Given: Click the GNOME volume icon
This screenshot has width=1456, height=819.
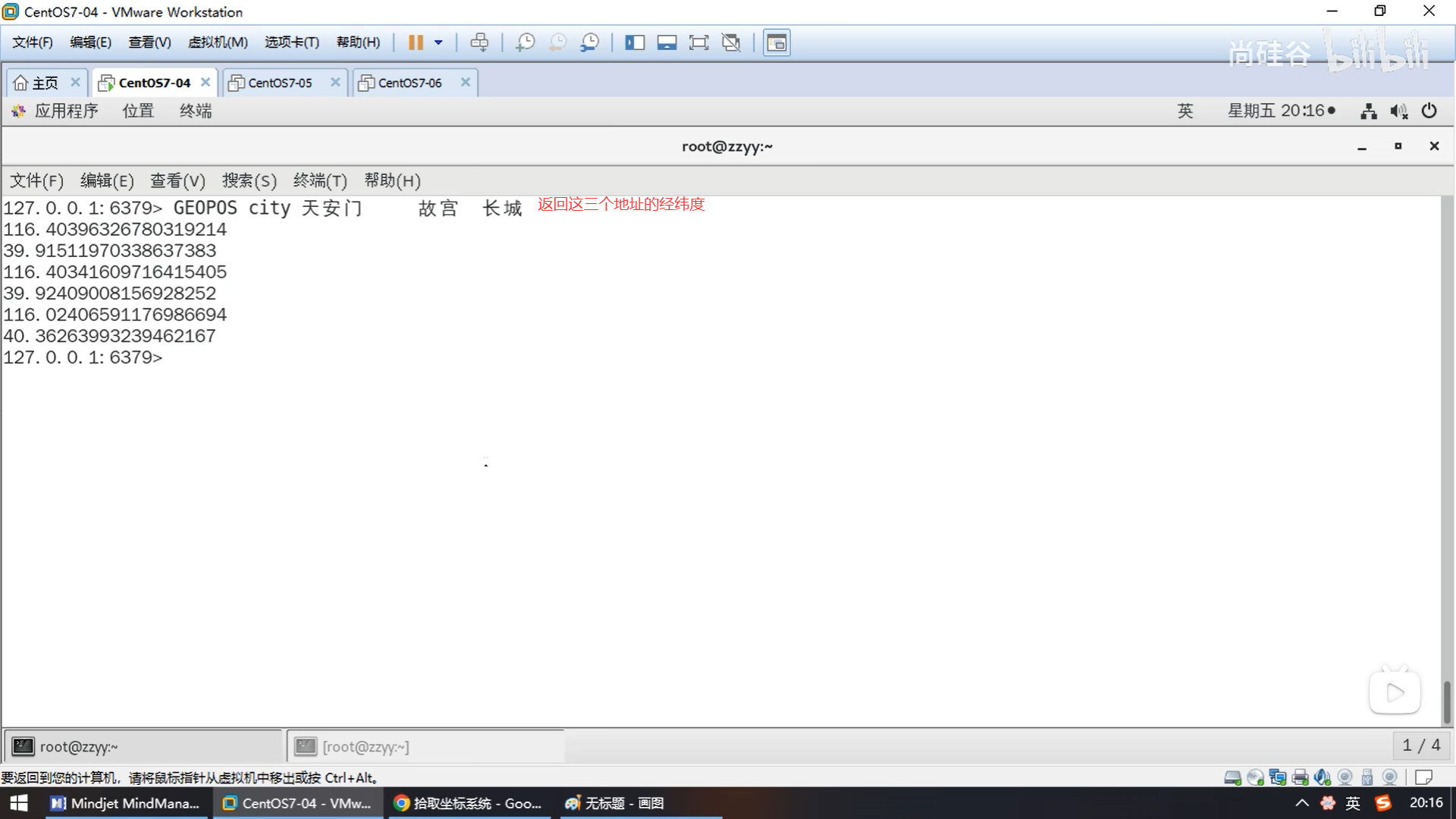Looking at the screenshot, I should pos(1398,111).
